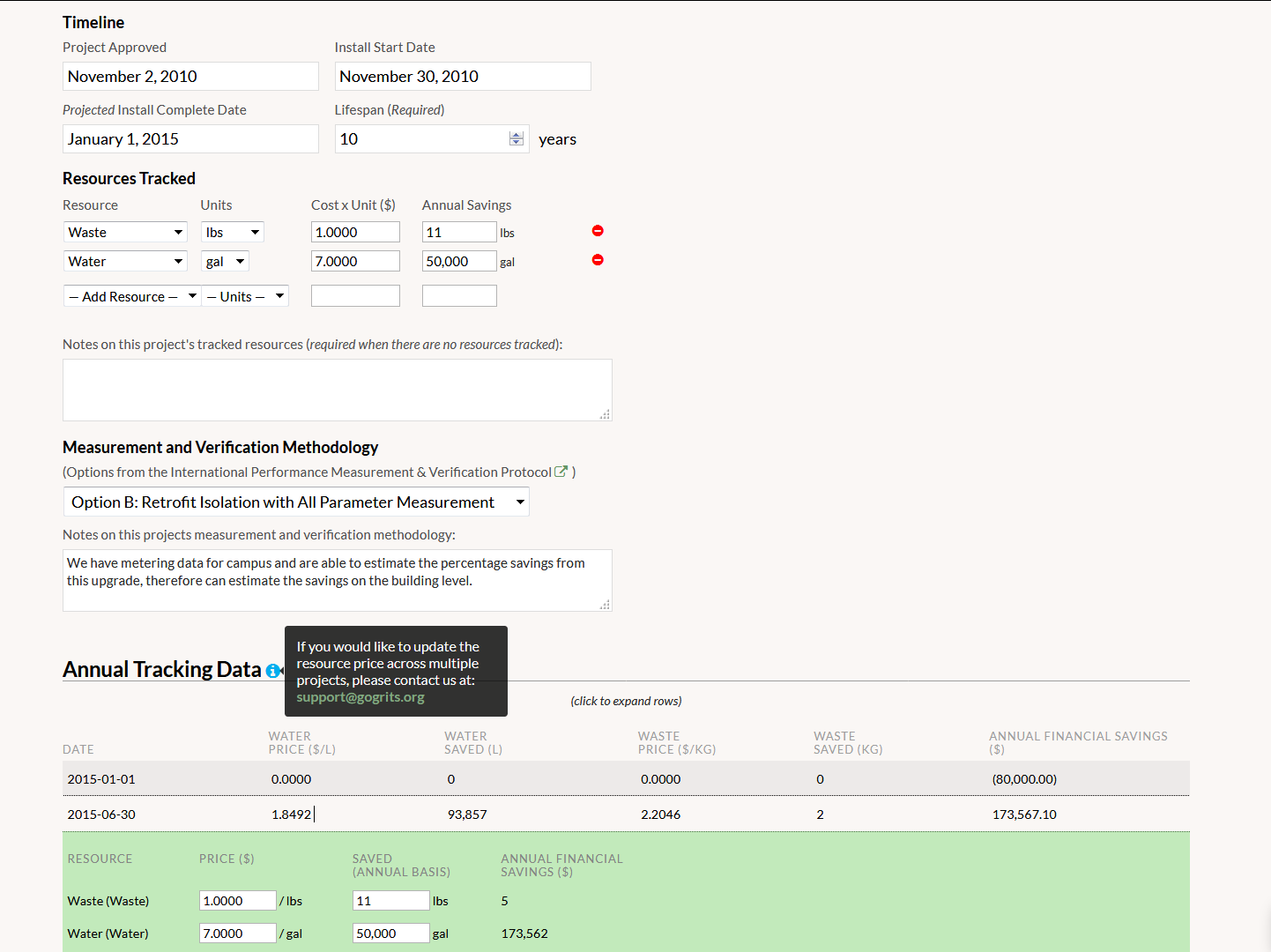Open the lbs units dropdown
Screen dimensions: 1271x952
pyautogui.click(x=233, y=232)
